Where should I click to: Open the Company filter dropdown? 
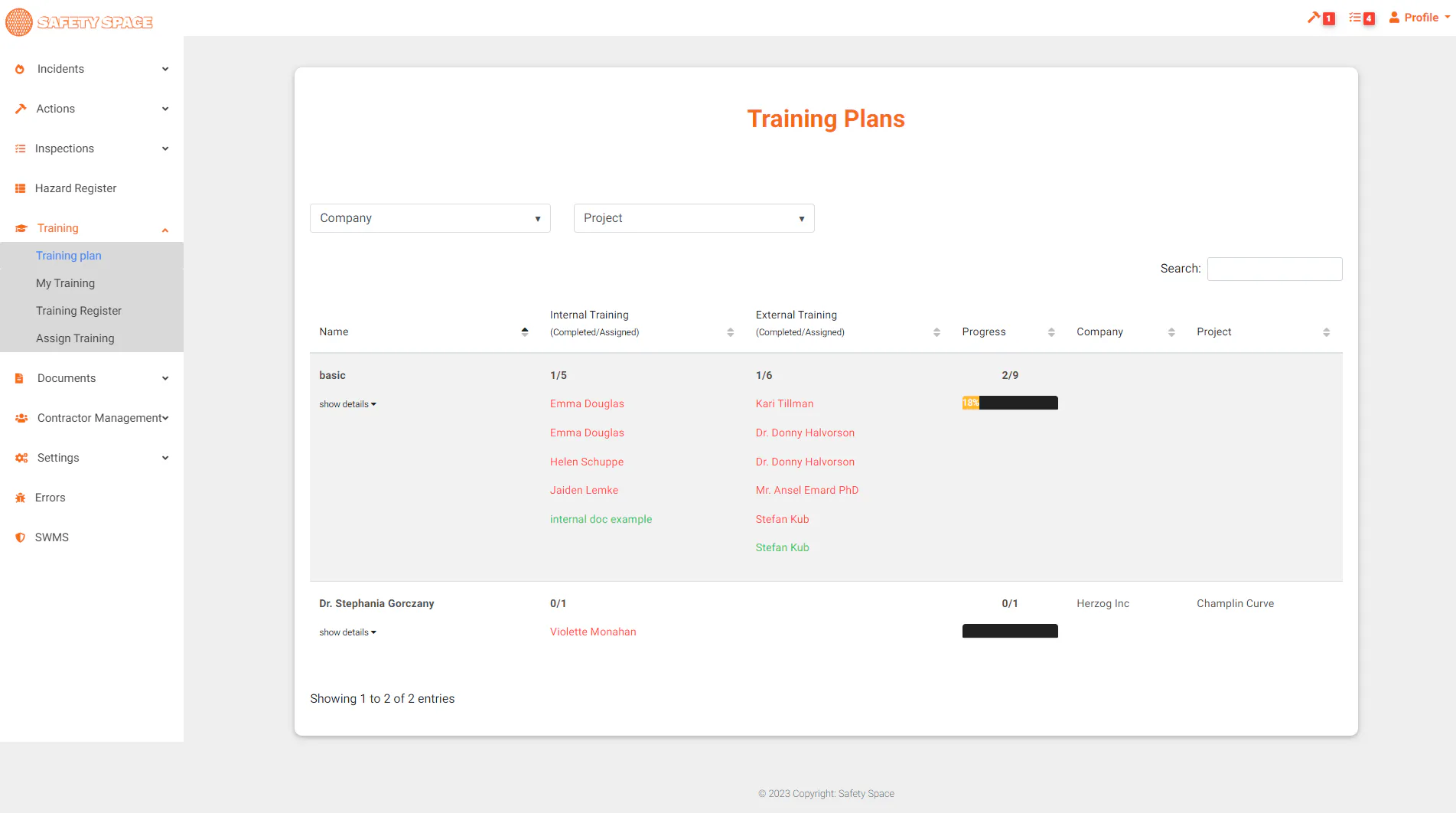point(430,218)
